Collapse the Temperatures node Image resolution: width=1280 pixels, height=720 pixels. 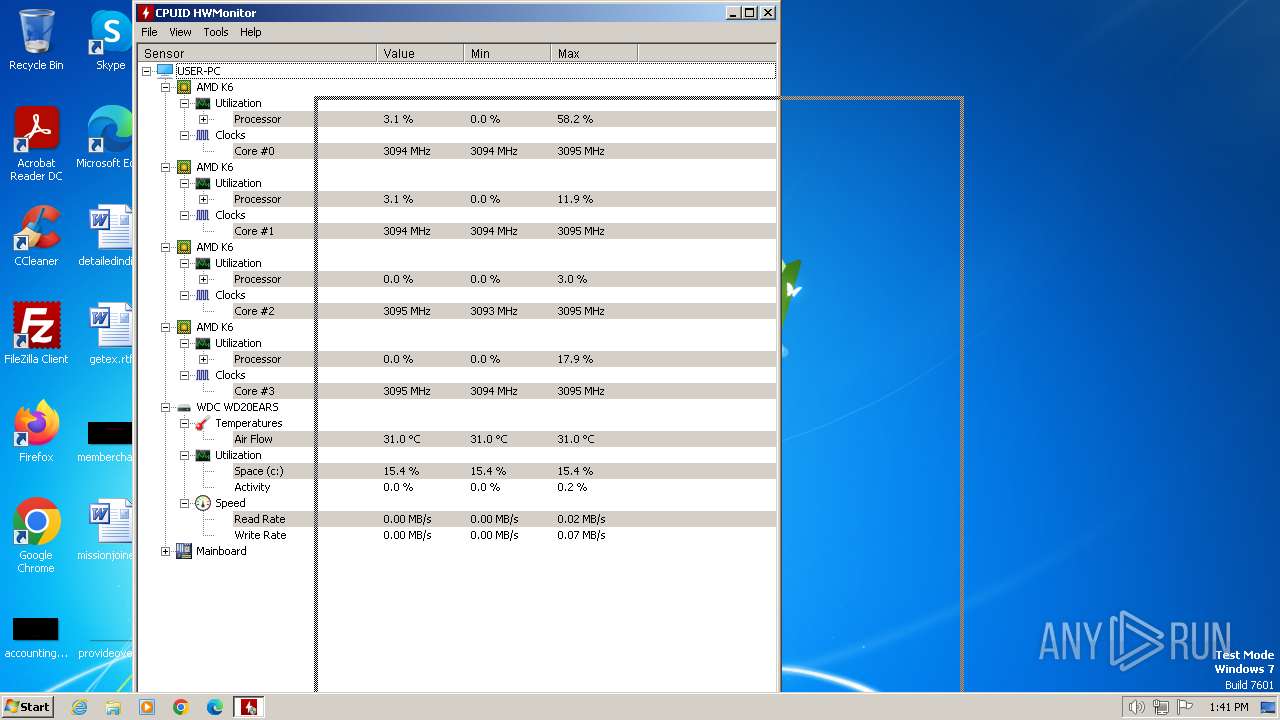(x=184, y=423)
